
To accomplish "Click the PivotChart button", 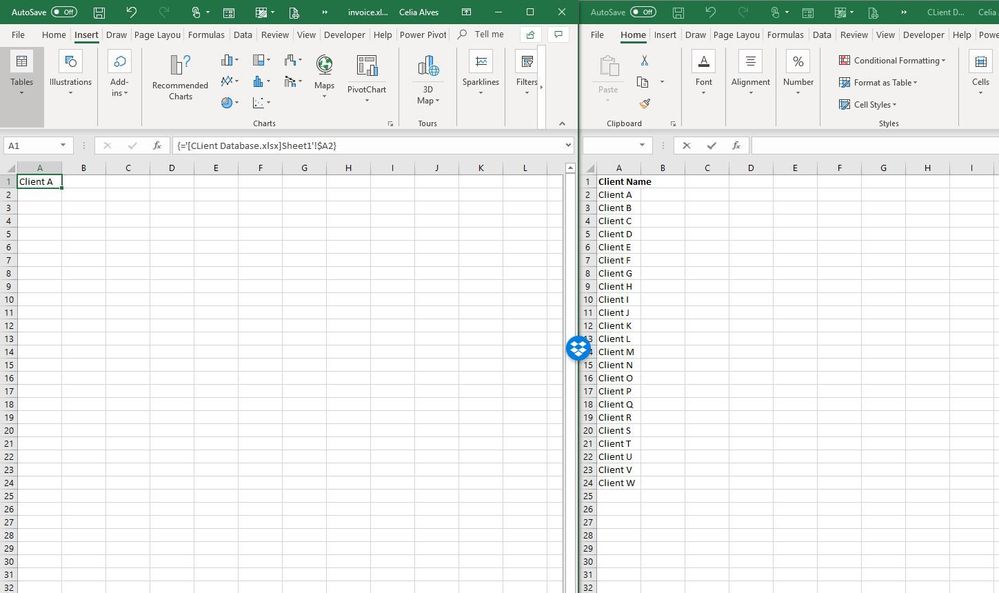I will point(366,78).
